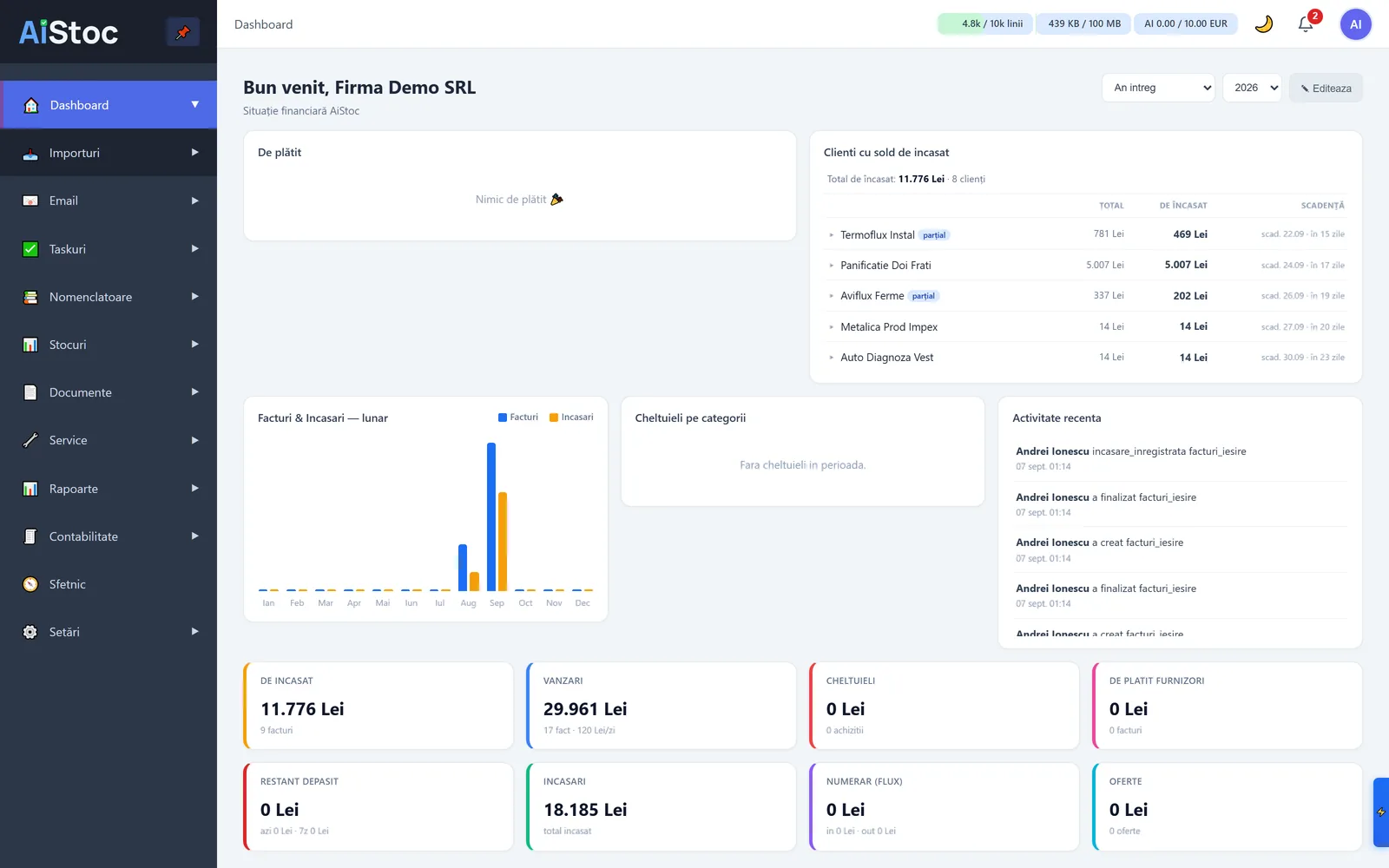1389x868 pixels.
Task: Open the Email menu item
Action: 109,201
